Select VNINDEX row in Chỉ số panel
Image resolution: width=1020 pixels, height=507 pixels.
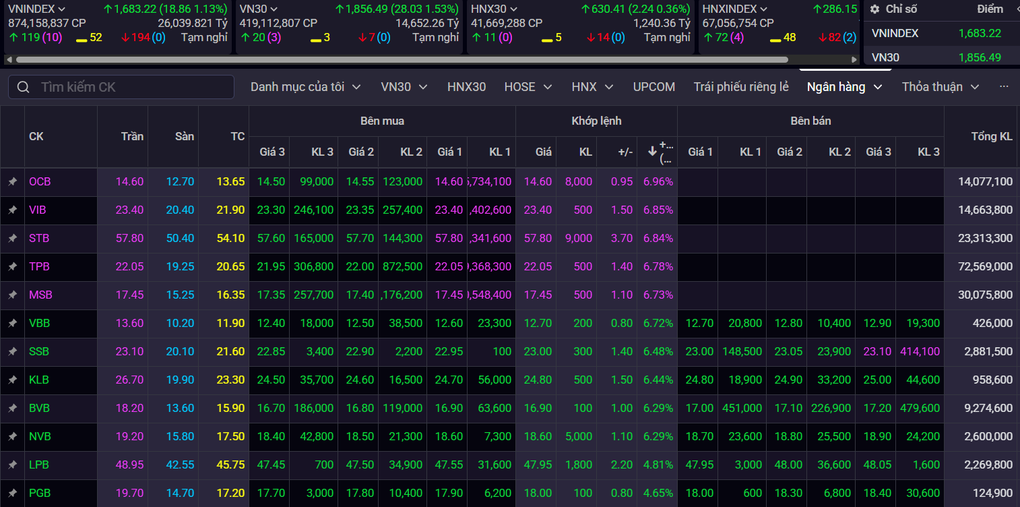pos(941,33)
